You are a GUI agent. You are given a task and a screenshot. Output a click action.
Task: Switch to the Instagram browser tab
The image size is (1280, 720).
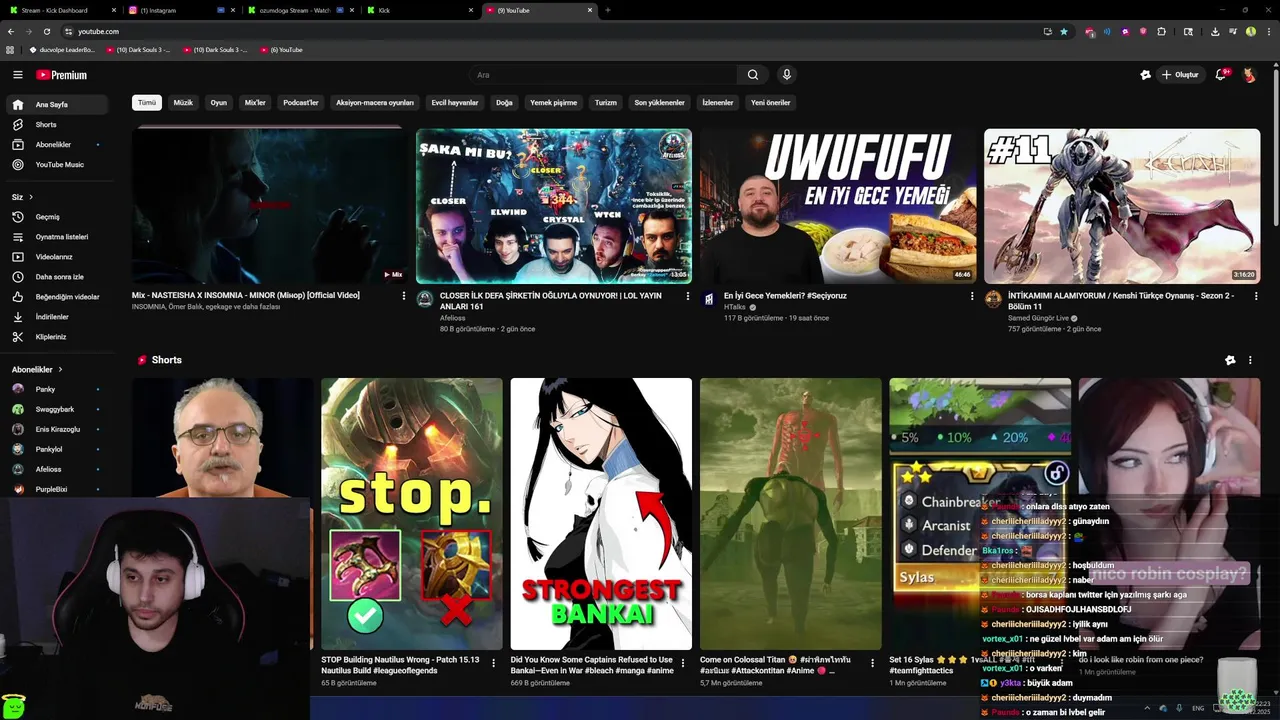(180, 10)
